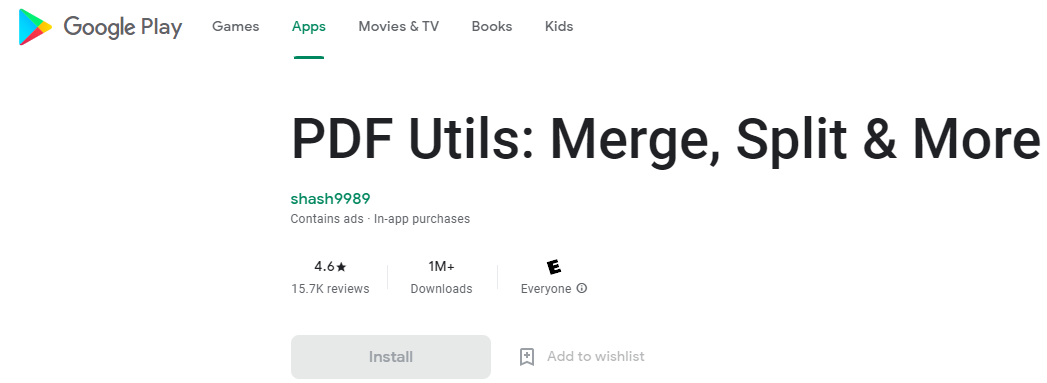Click the E content rating icon
This screenshot has width=1047, height=383.
coord(554,267)
